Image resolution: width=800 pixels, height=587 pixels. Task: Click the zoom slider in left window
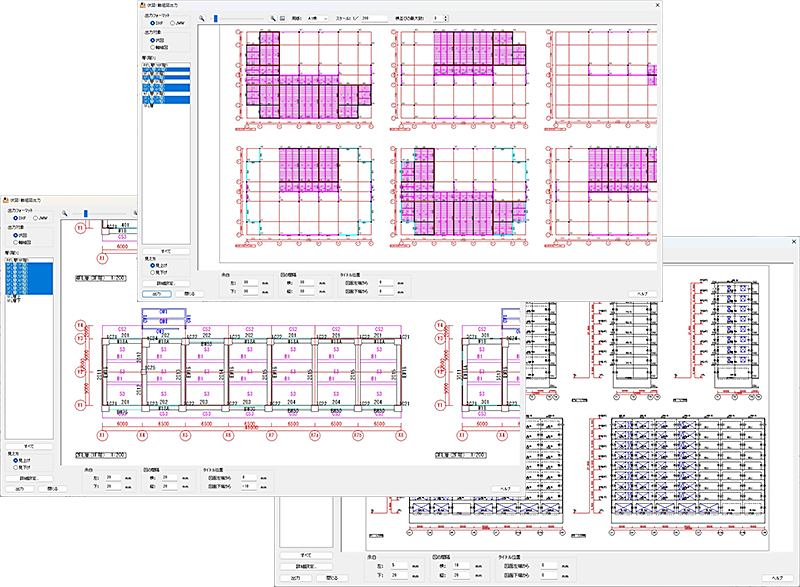[x=85, y=212]
